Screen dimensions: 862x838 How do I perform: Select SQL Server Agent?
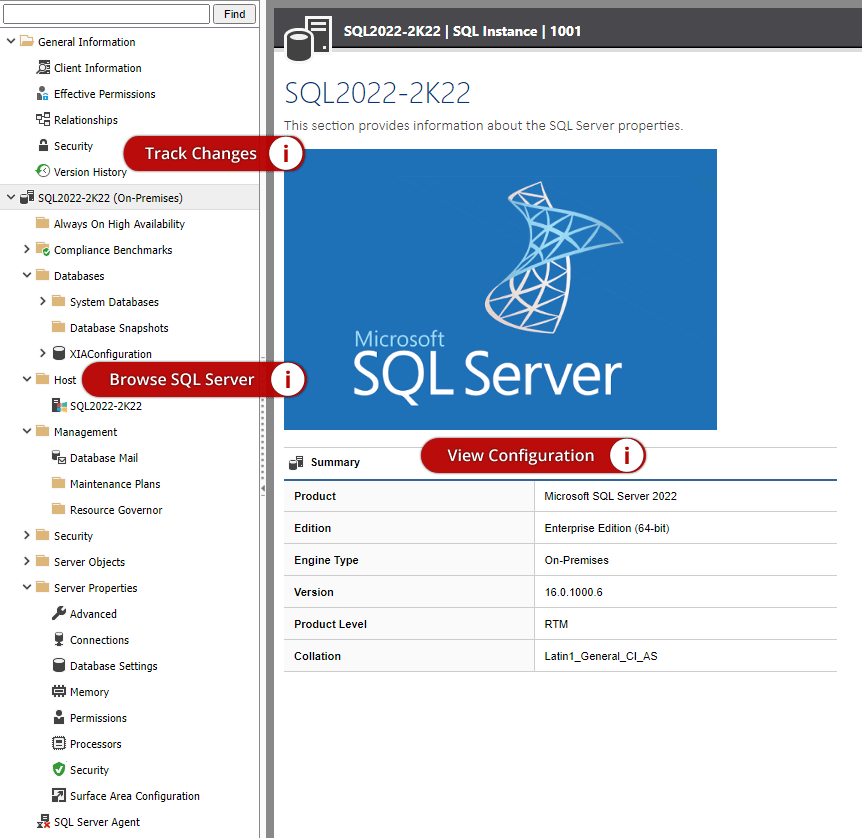click(97, 822)
